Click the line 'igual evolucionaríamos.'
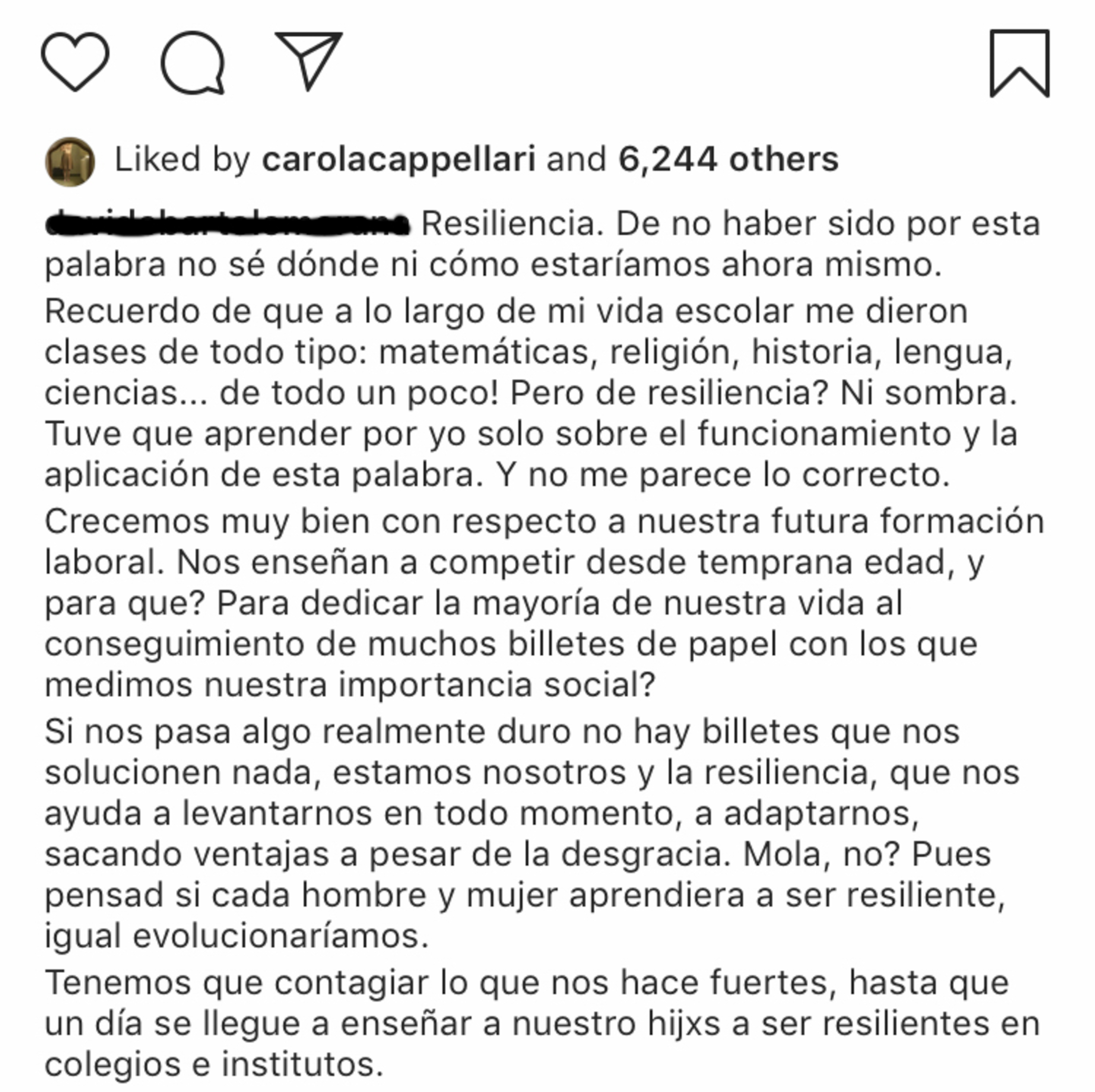Screen dimensions: 1095x1092 point(236,936)
